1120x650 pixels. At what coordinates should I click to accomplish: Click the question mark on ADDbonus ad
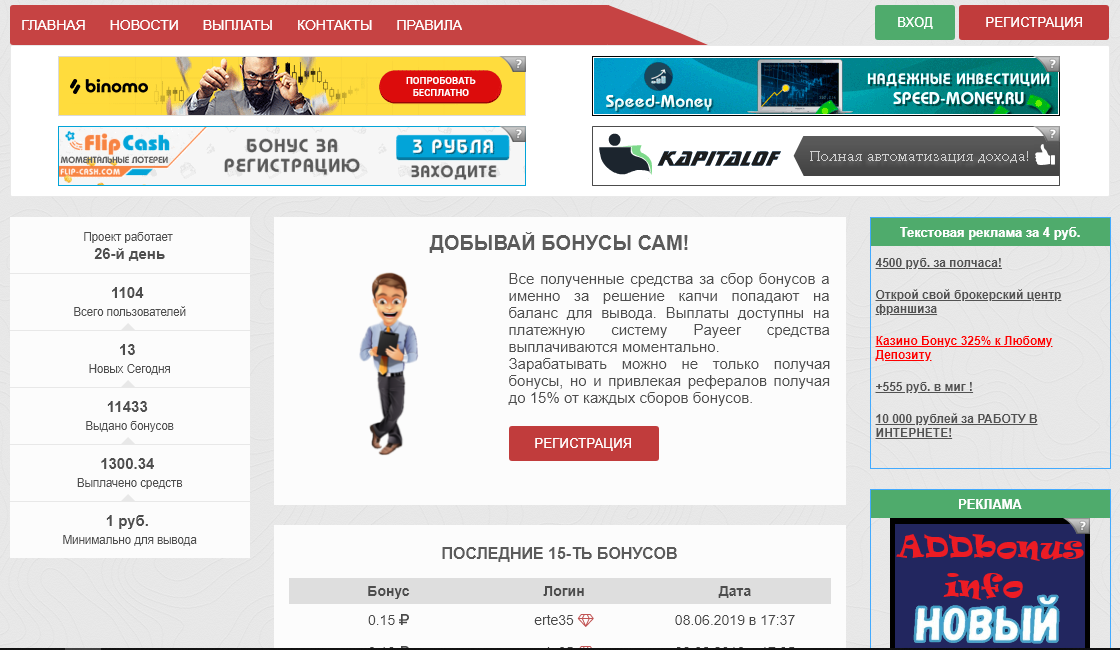pos(1082,526)
